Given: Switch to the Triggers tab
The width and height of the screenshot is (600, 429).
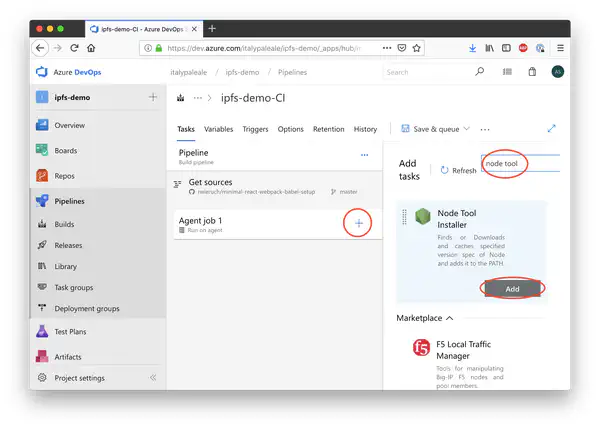Looking at the screenshot, I should coord(255,129).
